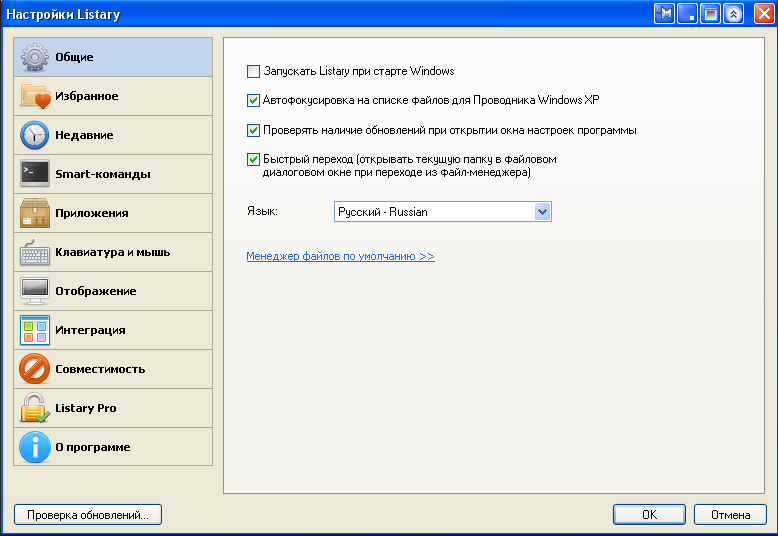Switch to the Избранное tab label
Image resolution: width=778 pixels, height=536 pixels.
tap(87, 96)
